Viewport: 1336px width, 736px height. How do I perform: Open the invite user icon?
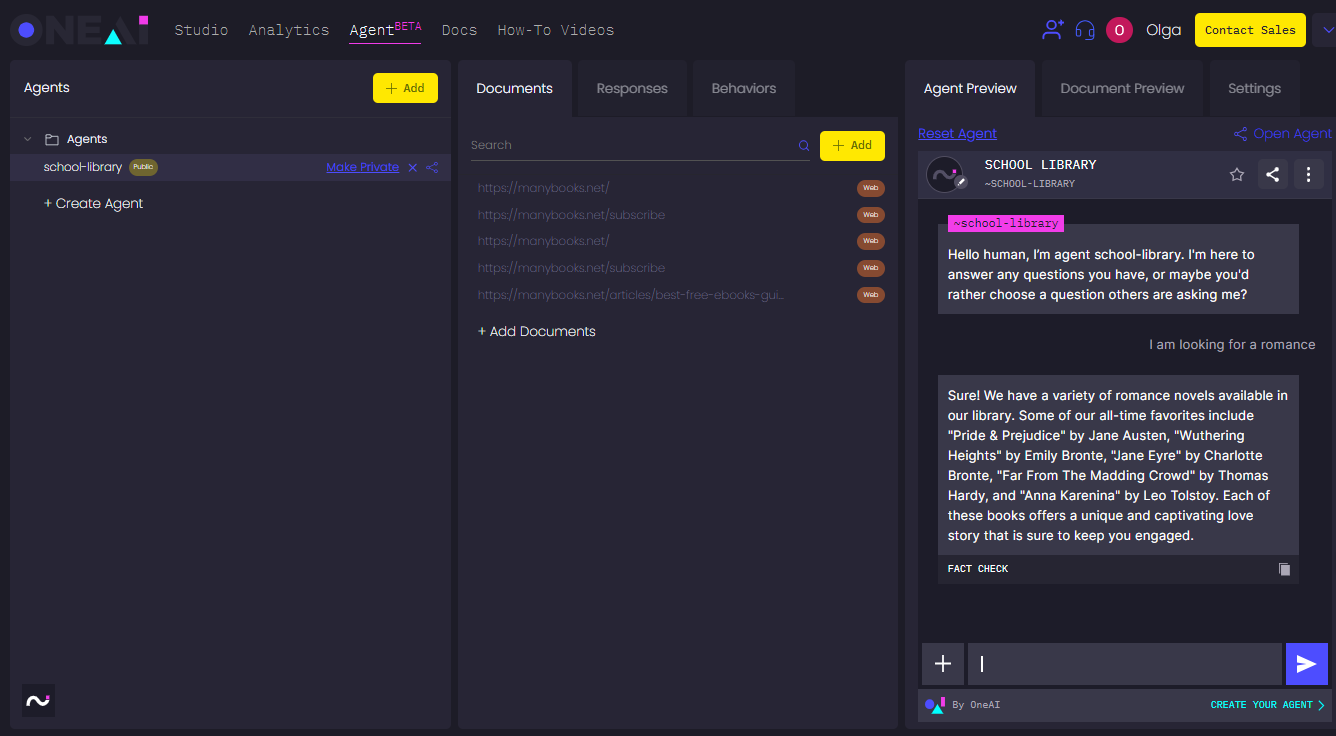(x=1053, y=30)
